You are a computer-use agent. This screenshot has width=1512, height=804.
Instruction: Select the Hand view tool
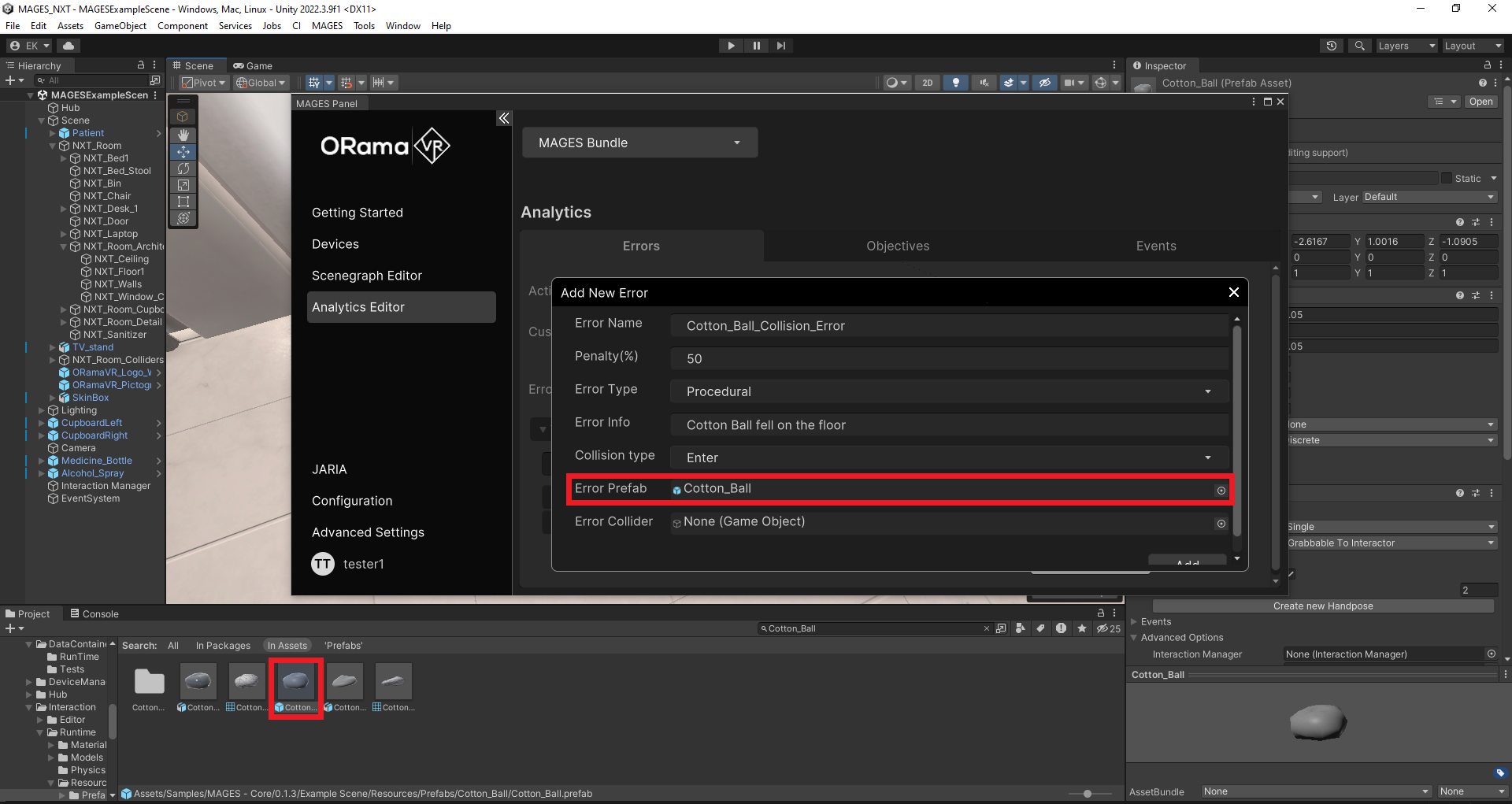coord(183,135)
